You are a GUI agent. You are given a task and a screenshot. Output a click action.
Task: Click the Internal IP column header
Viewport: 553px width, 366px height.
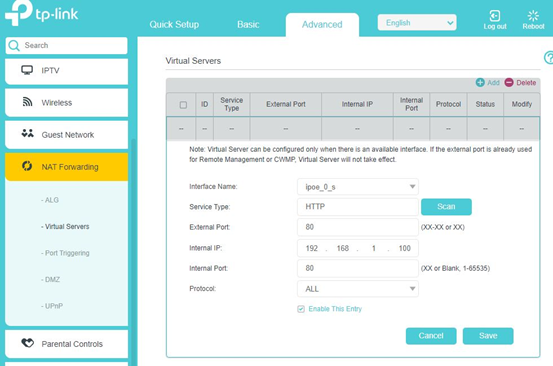tap(357, 104)
